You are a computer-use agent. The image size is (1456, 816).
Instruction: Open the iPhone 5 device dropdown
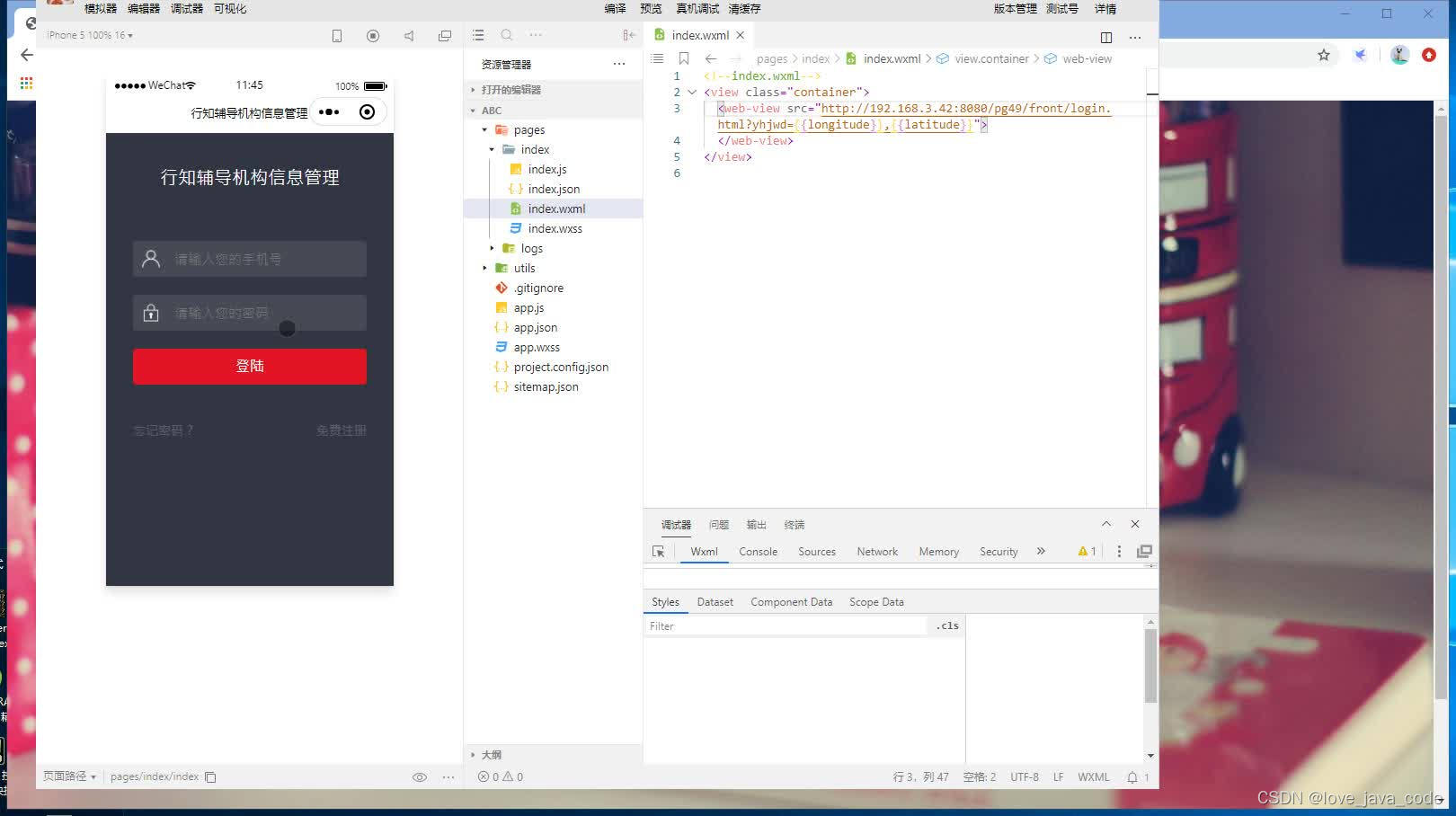click(x=90, y=35)
